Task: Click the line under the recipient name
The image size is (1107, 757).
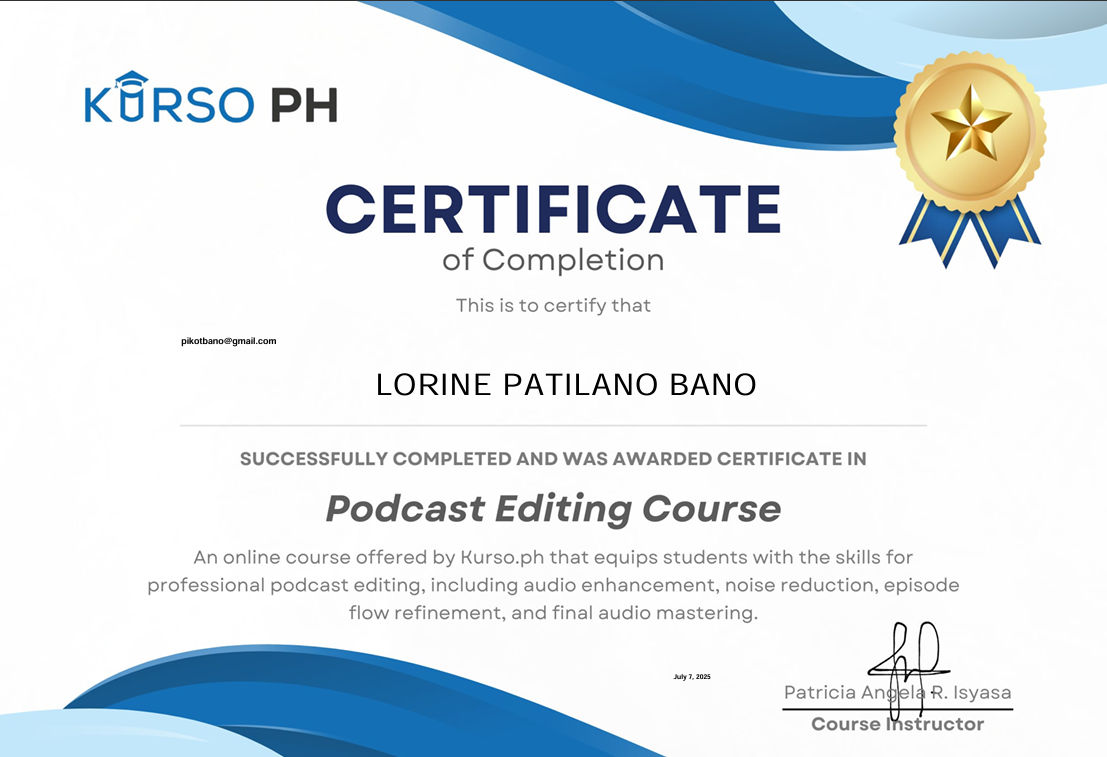Action: (553, 424)
